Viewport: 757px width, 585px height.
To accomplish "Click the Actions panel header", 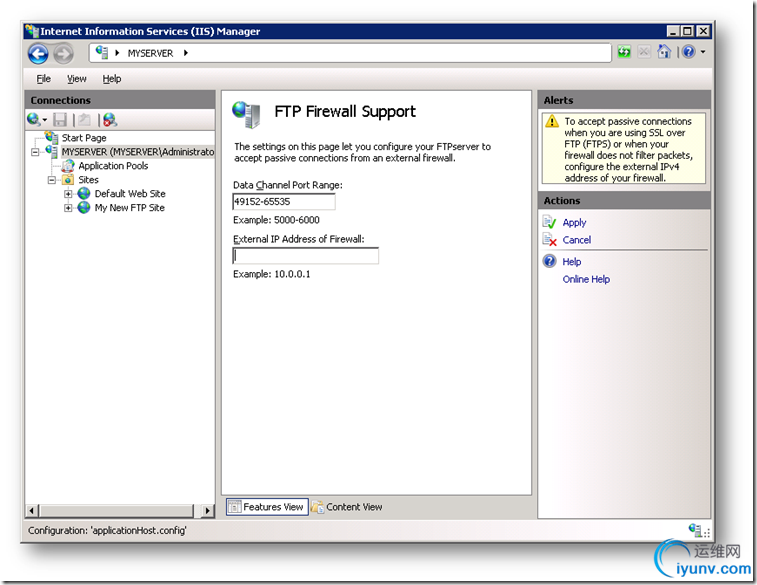I will coord(624,200).
